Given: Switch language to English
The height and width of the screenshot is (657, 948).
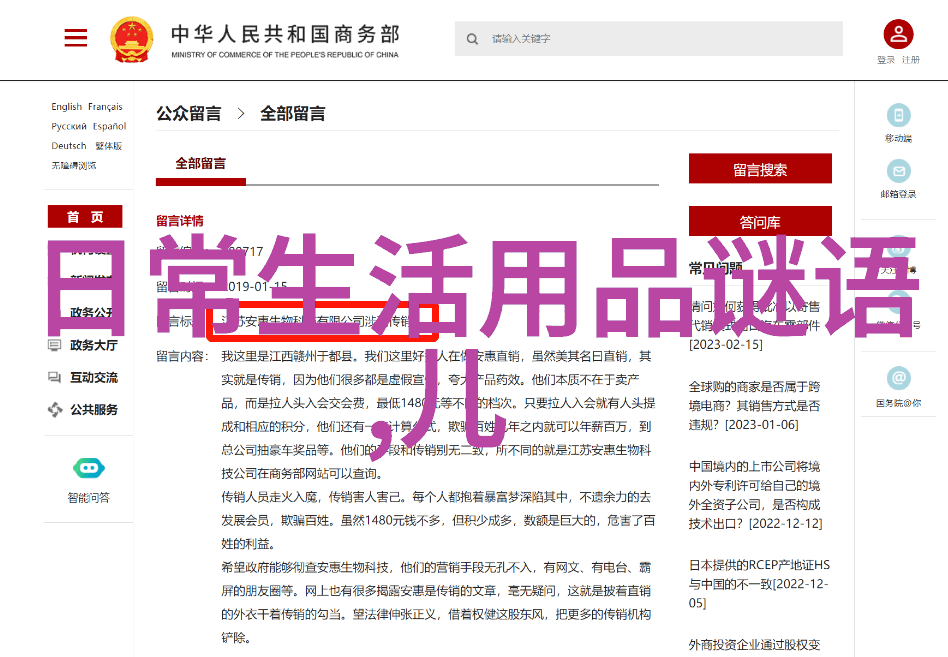Looking at the screenshot, I should point(67,107).
